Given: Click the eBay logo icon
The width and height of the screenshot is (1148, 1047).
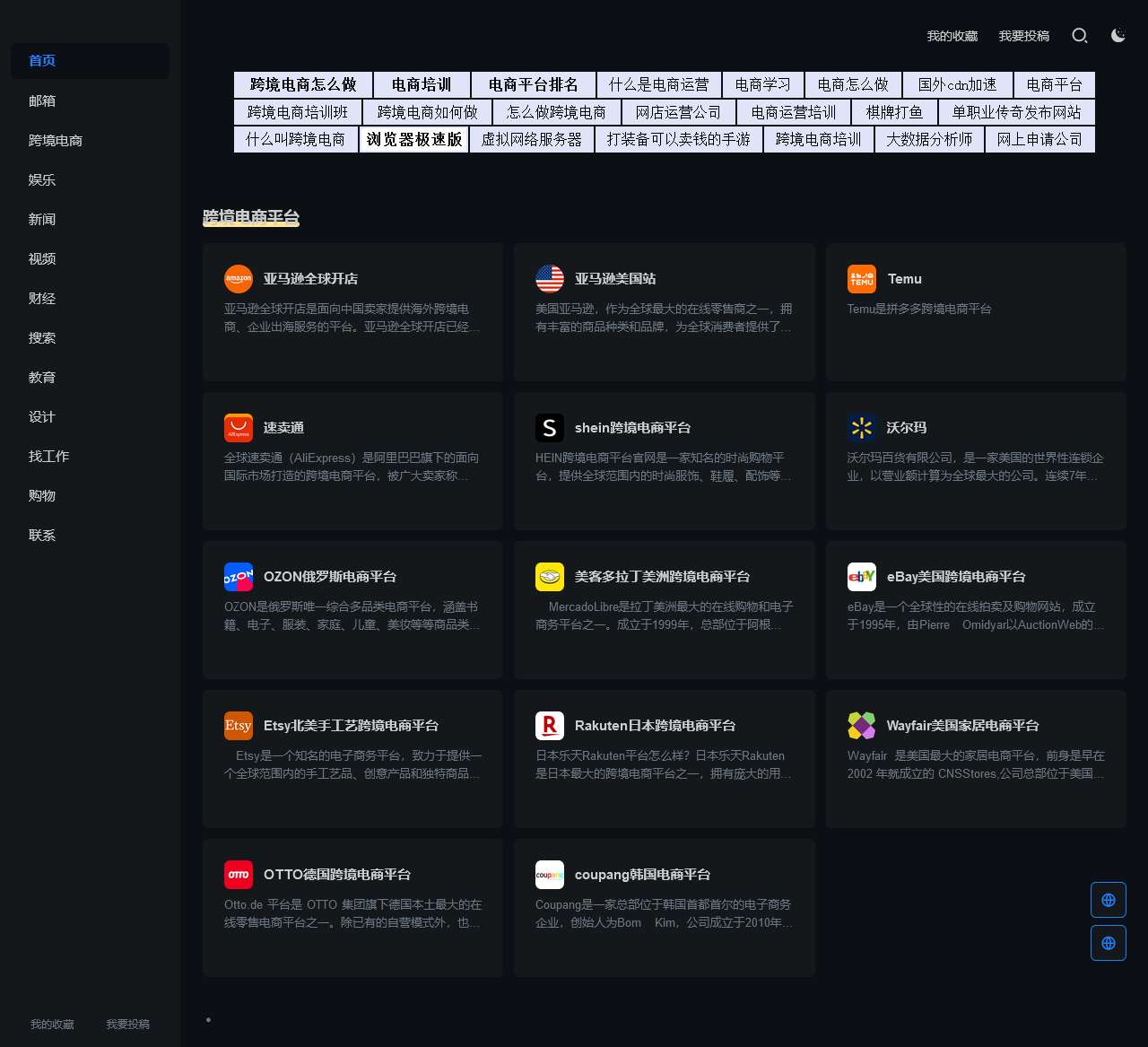Looking at the screenshot, I should (x=862, y=577).
